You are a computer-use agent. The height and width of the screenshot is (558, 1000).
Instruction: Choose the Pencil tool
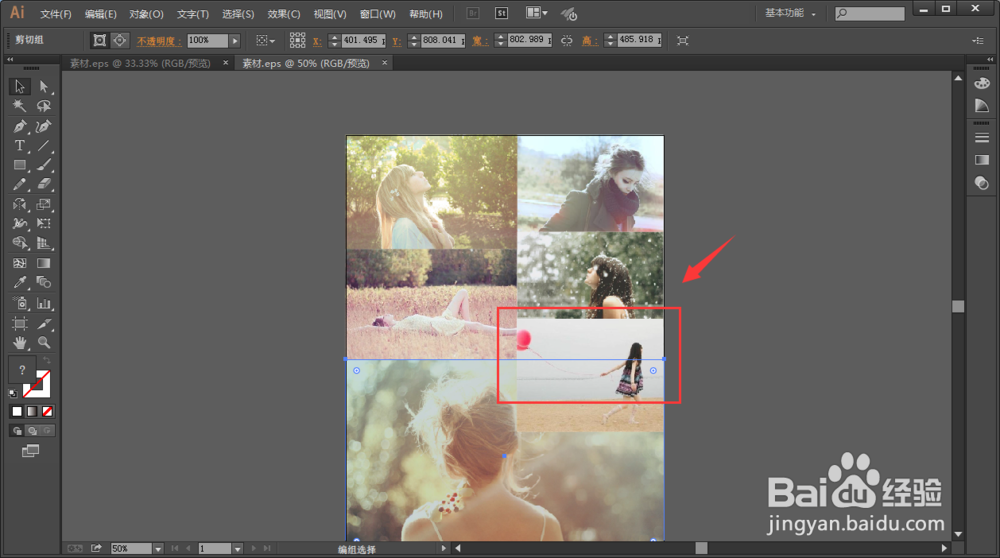[x=20, y=184]
